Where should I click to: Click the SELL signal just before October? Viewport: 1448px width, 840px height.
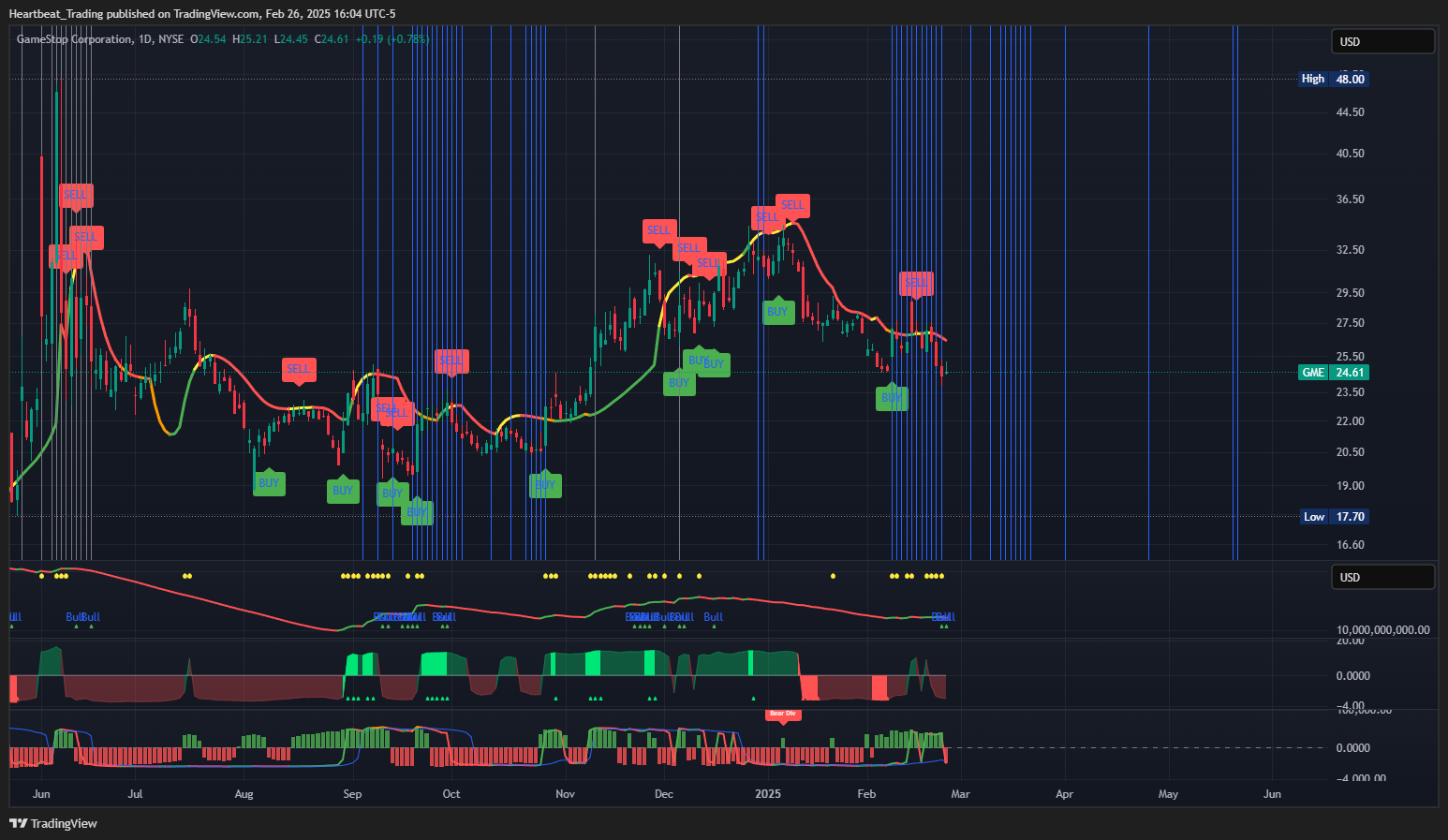(451, 361)
